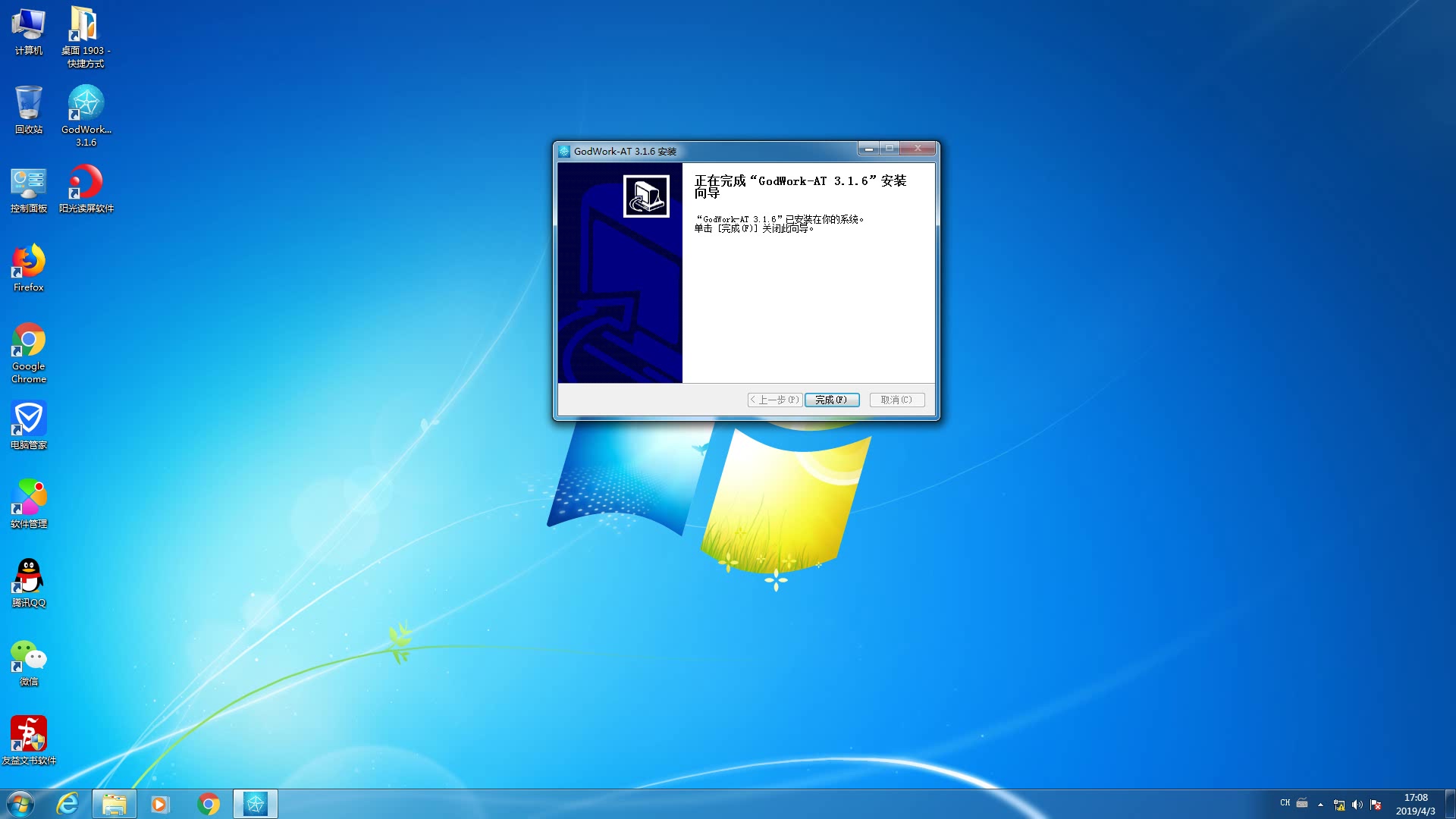
Task: Select the 回收站 recycle bin icon
Action: pyautogui.click(x=29, y=110)
